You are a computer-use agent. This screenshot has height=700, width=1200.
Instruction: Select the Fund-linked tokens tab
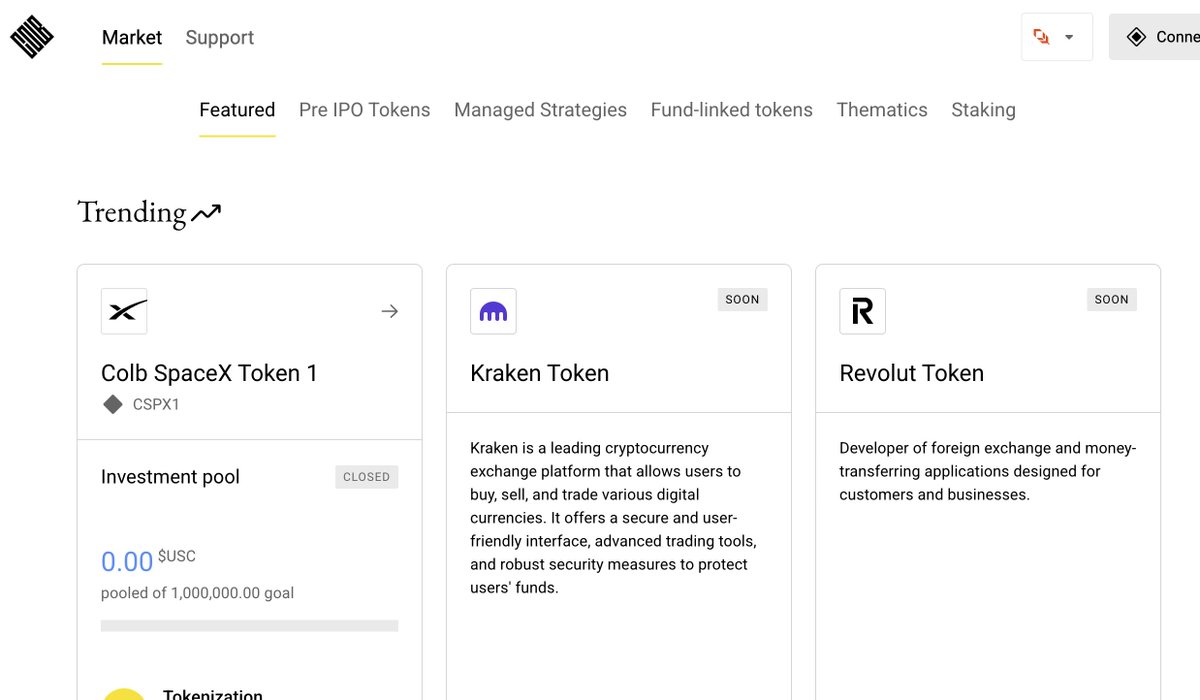point(731,110)
